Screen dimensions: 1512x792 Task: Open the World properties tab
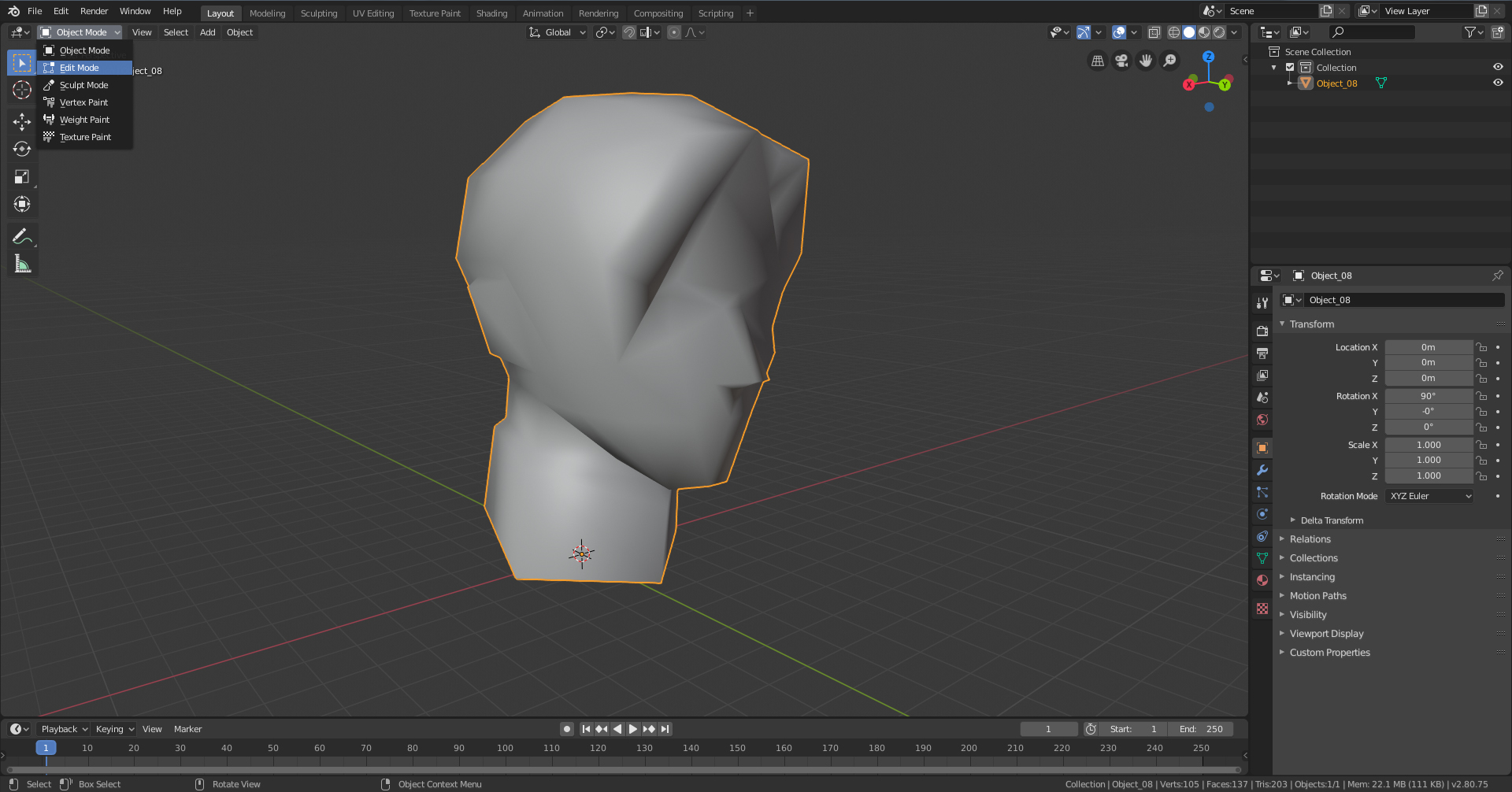tap(1262, 420)
